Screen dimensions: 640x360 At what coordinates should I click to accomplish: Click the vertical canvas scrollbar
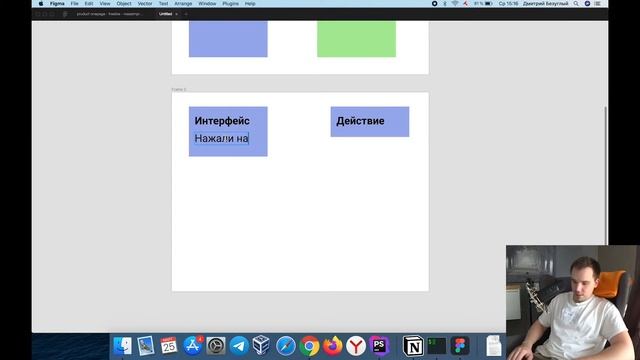click(x=606, y=176)
